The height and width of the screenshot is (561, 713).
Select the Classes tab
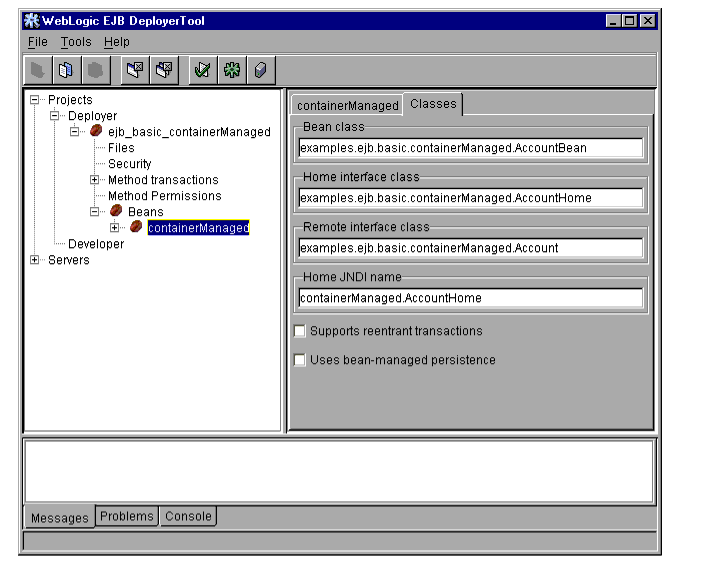pyautogui.click(x=433, y=104)
